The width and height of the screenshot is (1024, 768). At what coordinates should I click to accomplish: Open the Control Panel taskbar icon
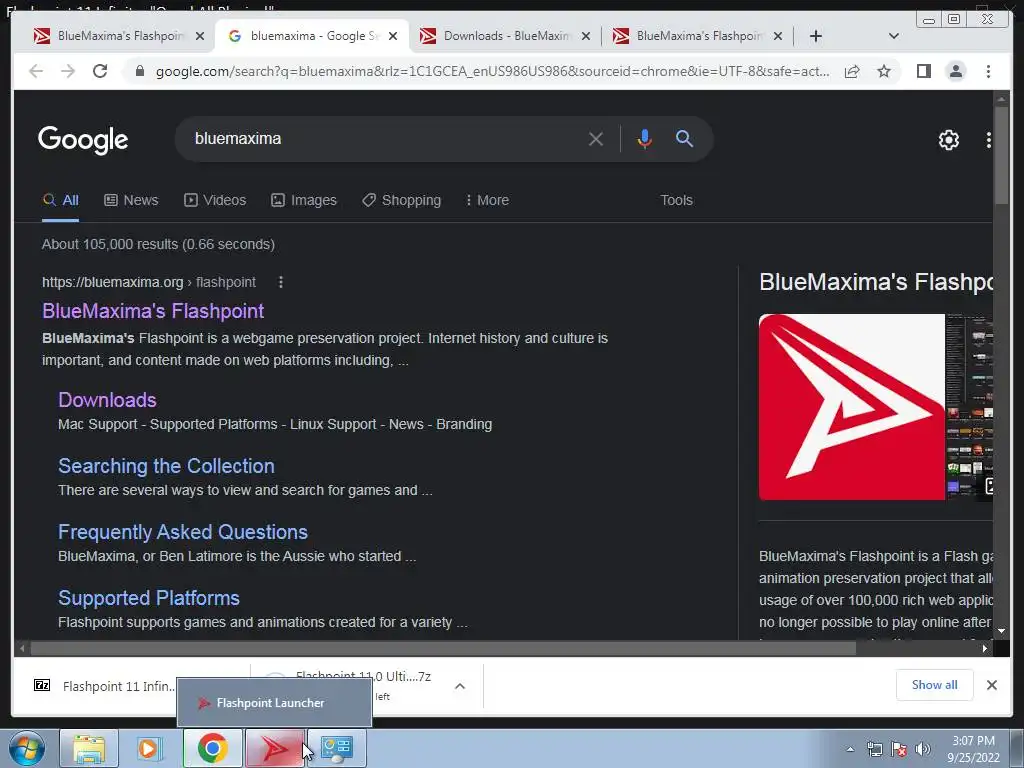(337, 748)
